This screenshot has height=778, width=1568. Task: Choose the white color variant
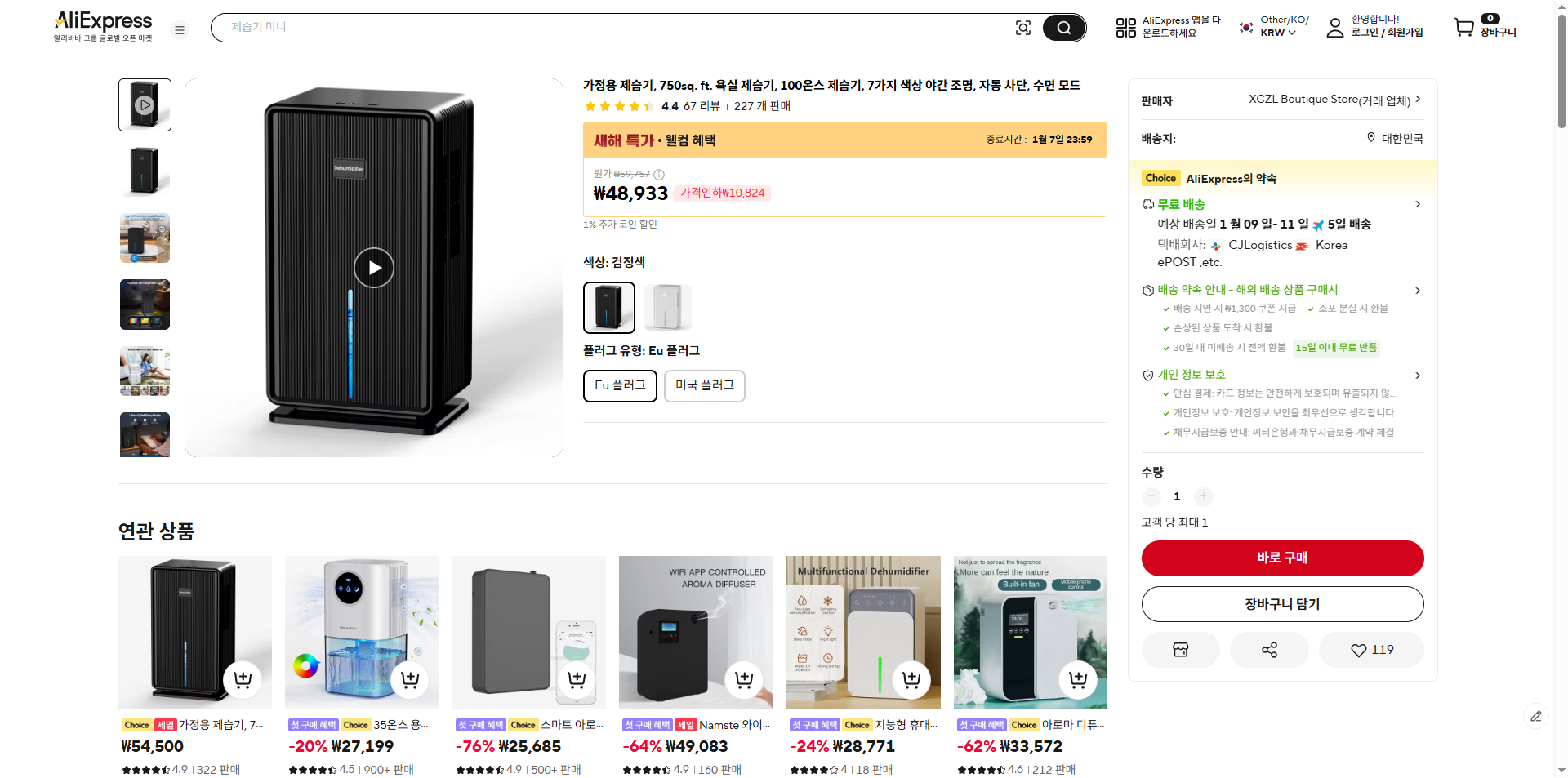pos(667,308)
